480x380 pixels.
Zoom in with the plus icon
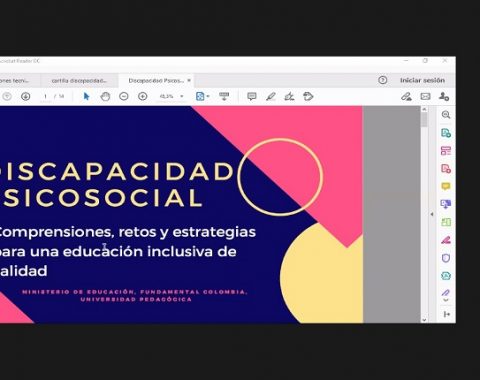point(143,97)
